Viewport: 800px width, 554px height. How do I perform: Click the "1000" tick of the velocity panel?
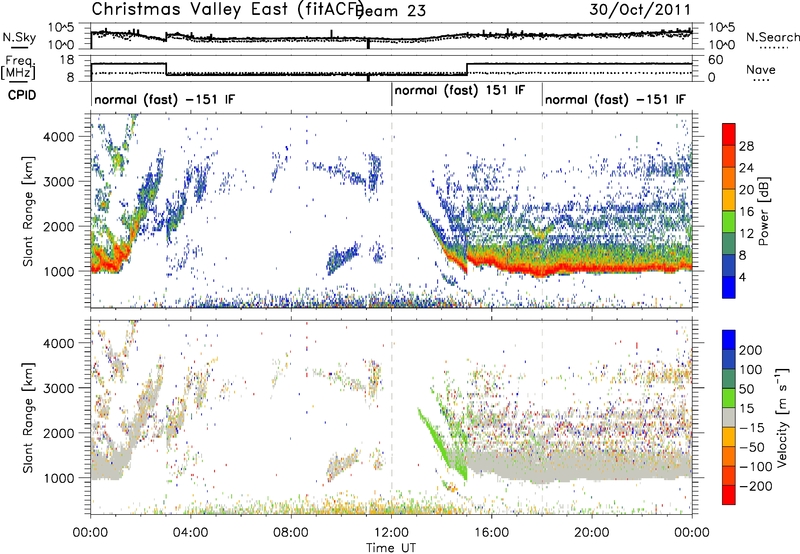58,478
